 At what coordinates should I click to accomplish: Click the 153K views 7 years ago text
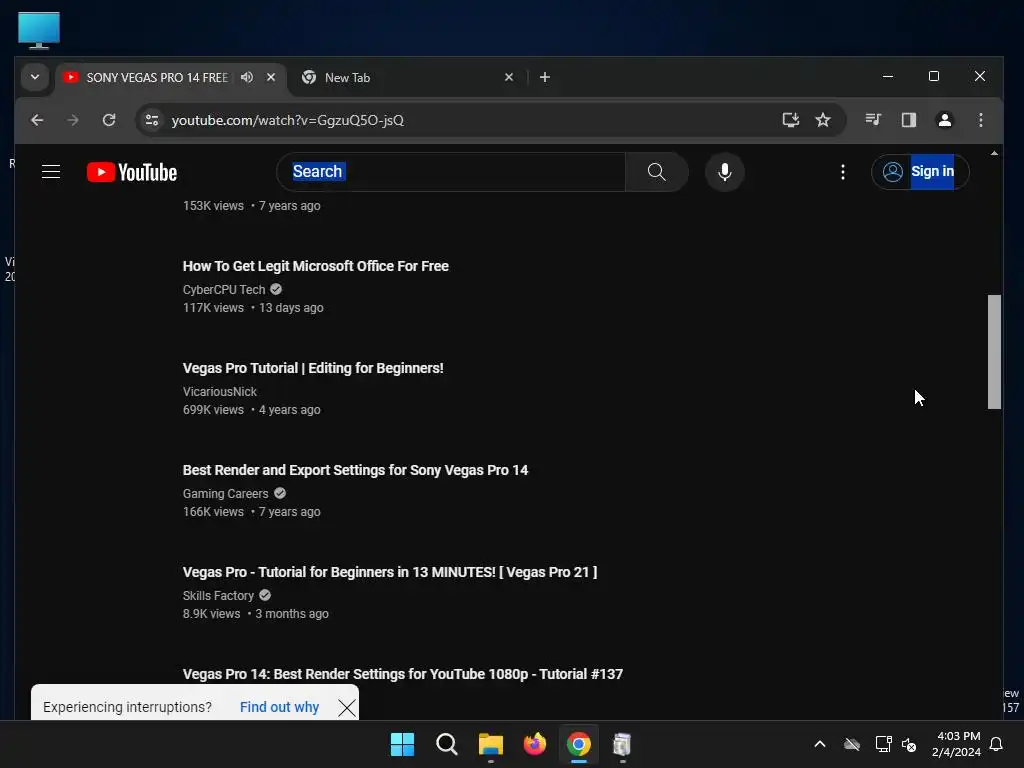(251, 206)
